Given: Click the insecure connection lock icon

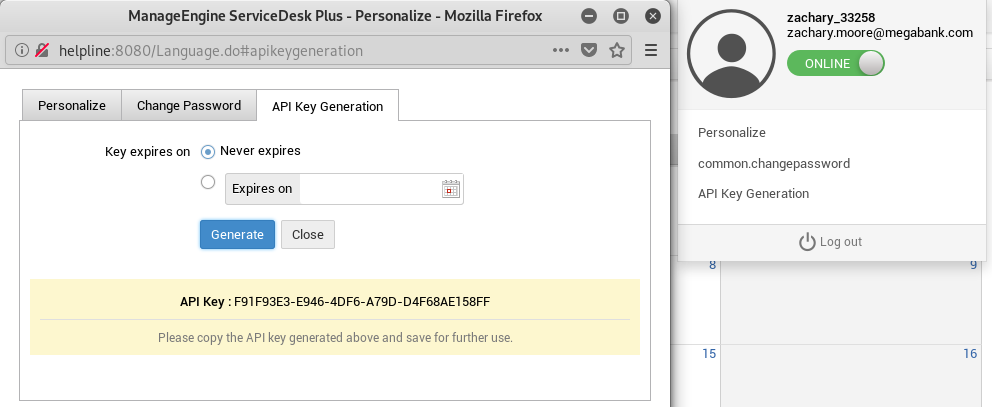Looking at the screenshot, I should point(42,50).
